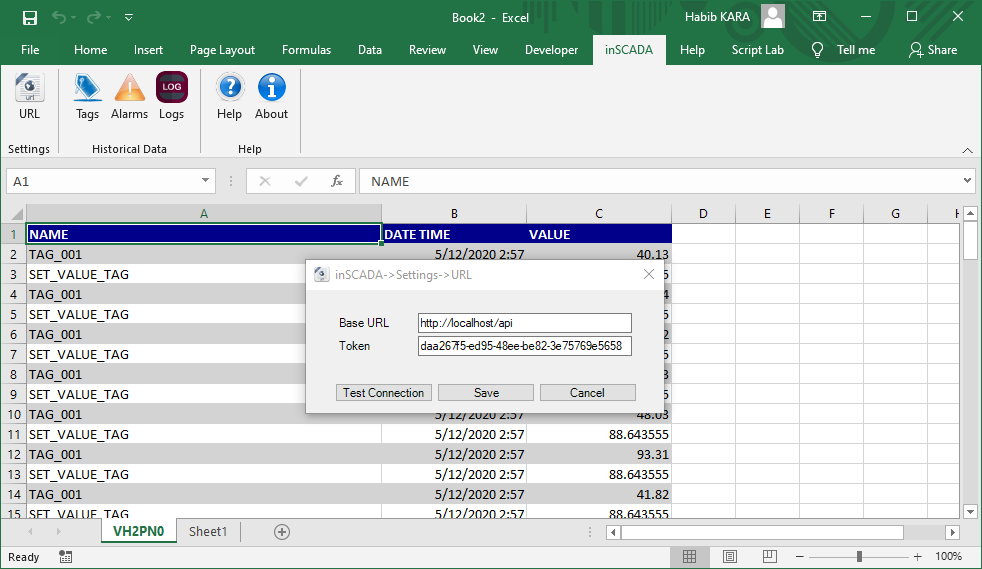Viewport: 982px width, 569px height.
Task: Switch to the View ribbon tab
Action: coord(485,50)
